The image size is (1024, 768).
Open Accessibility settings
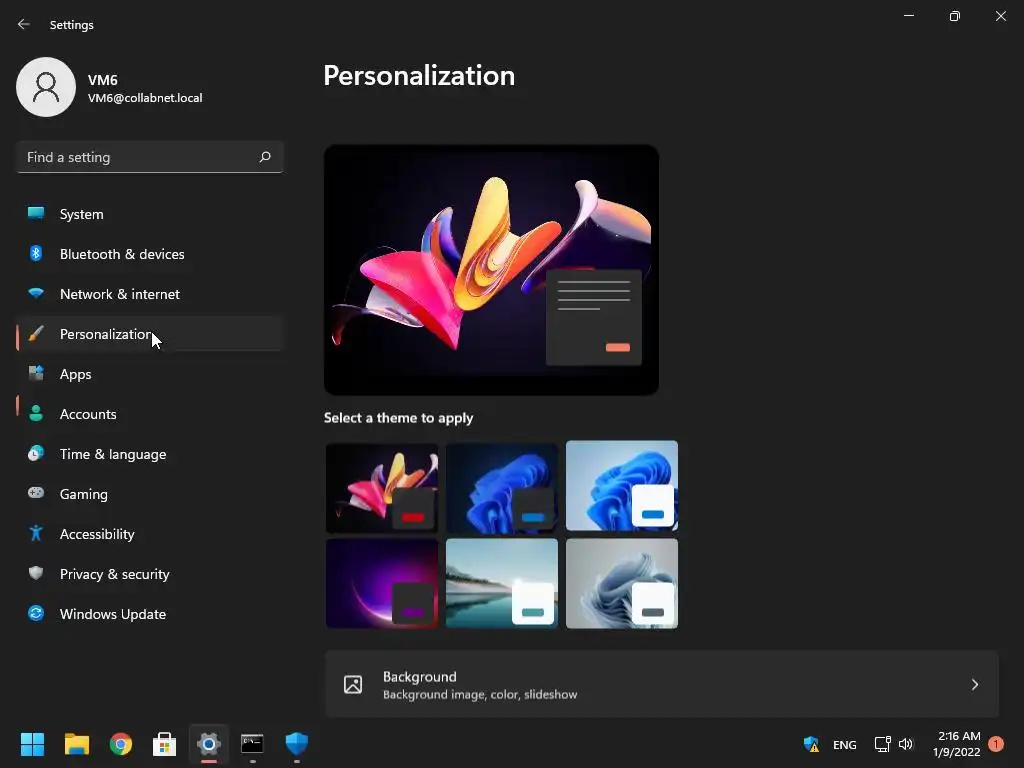(x=150, y=534)
